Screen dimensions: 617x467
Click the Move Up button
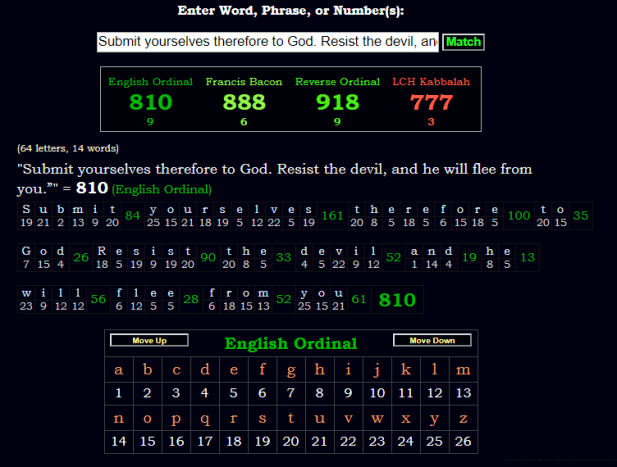point(147,341)
